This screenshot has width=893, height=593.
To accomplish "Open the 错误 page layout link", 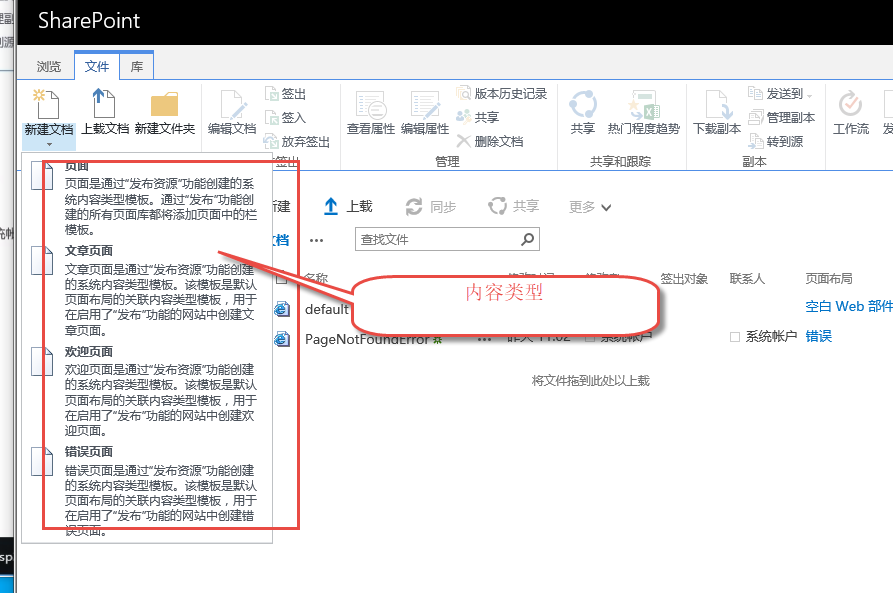I will point(818,336).
